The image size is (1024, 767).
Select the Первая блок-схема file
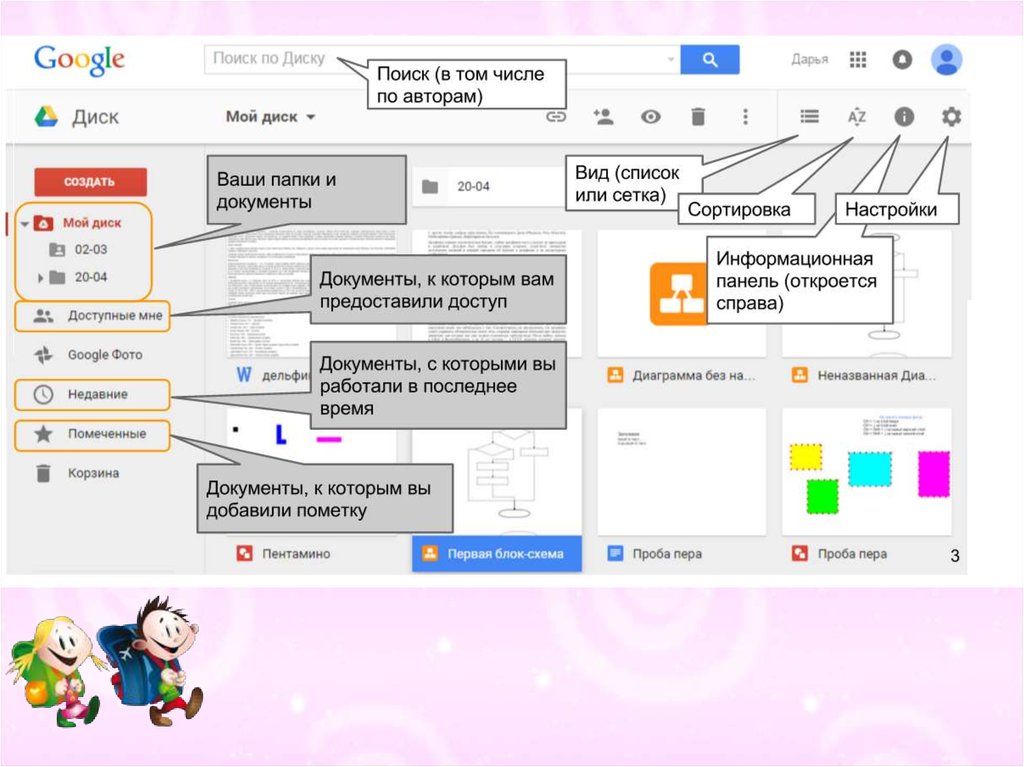coord(497,553)
